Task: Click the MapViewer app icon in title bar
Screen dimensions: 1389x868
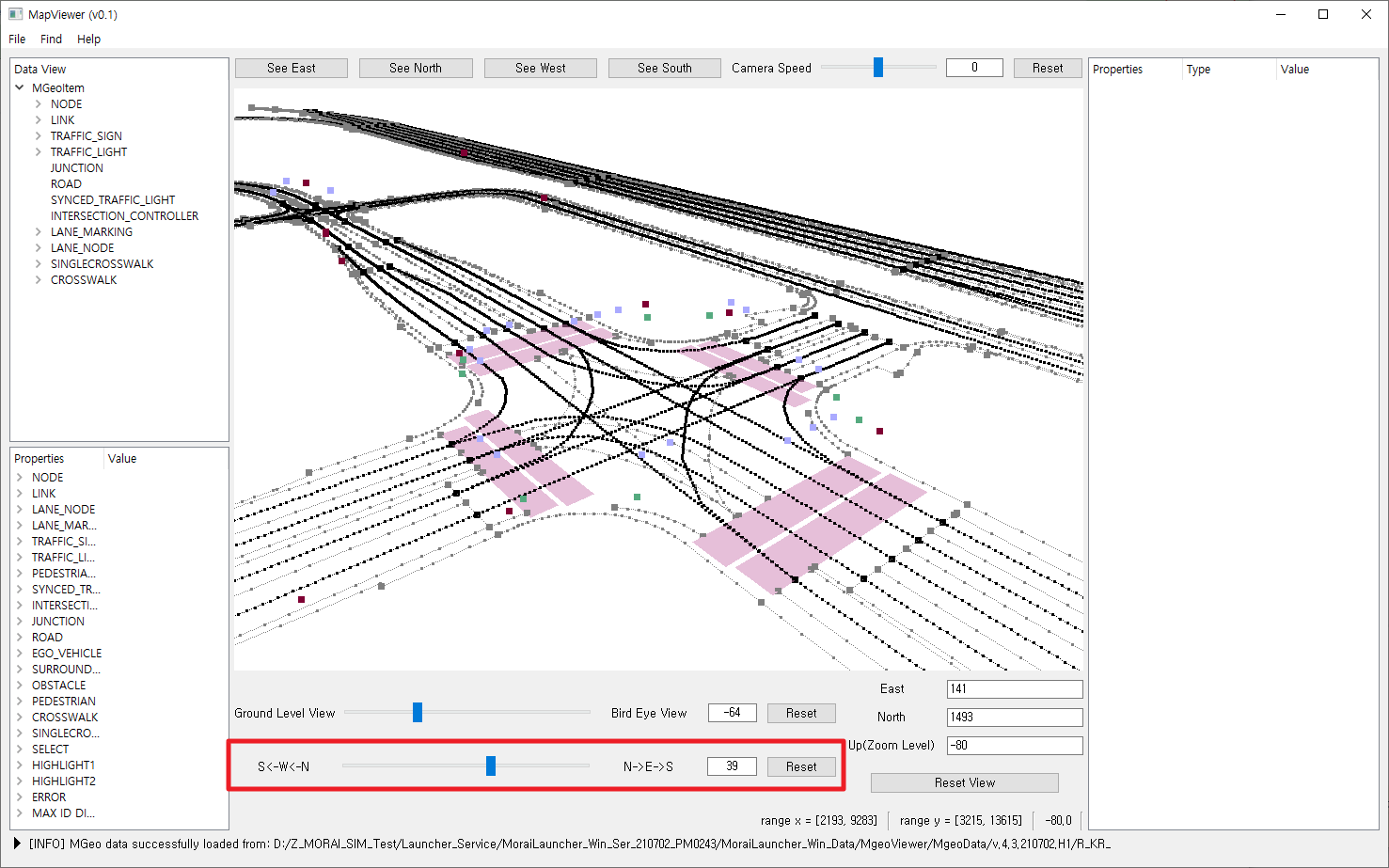Action: click(x=15, y=14)
